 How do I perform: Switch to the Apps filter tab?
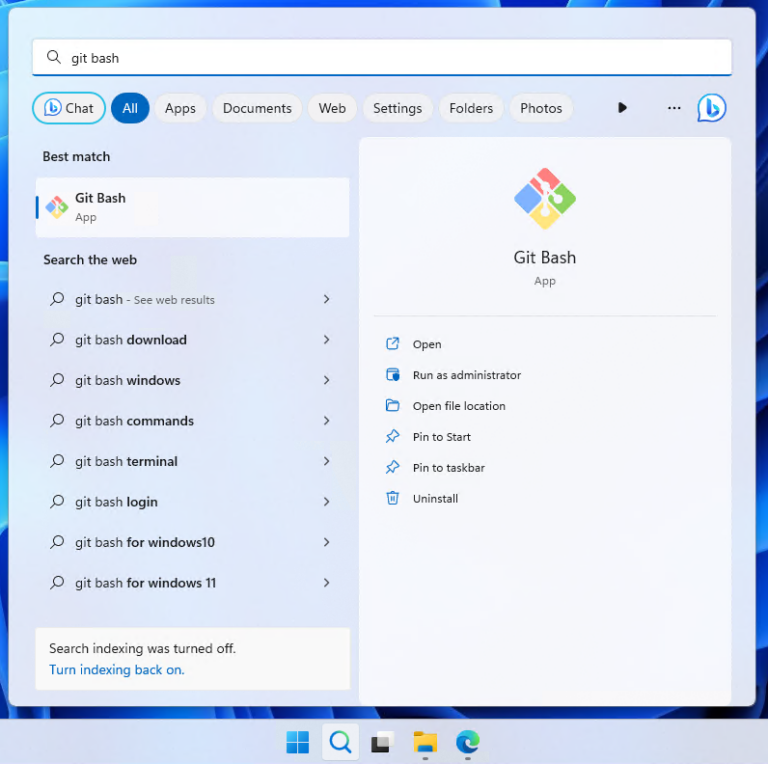click(180, 108)
